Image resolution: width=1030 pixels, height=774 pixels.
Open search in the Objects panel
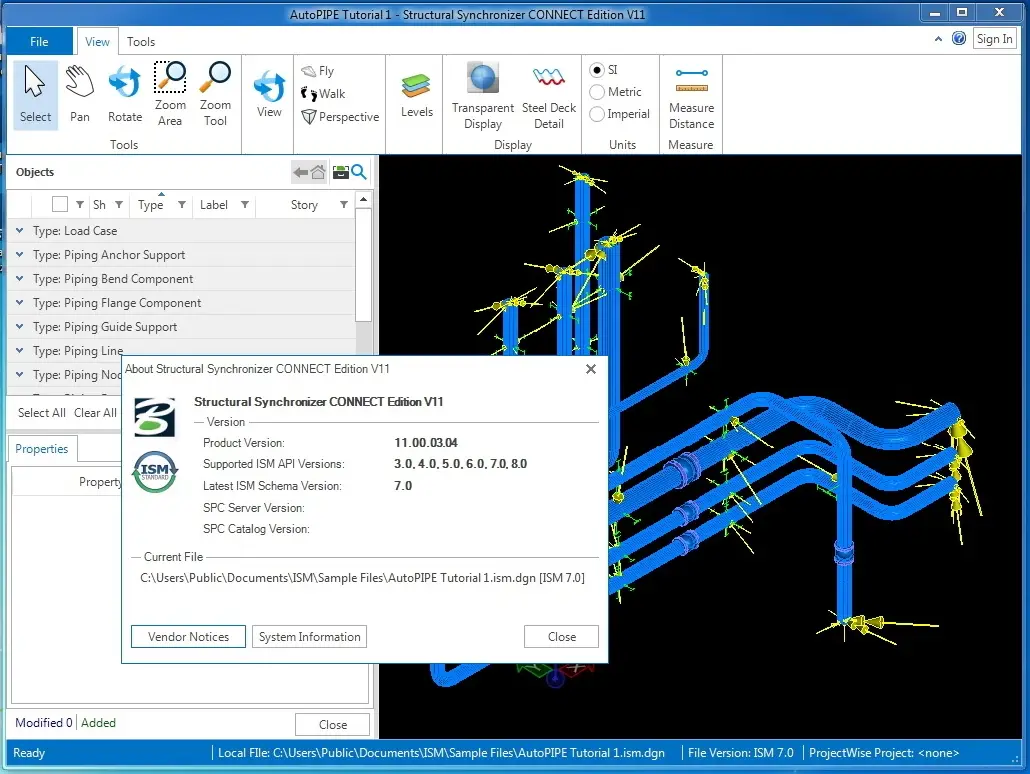click(359, 172)
